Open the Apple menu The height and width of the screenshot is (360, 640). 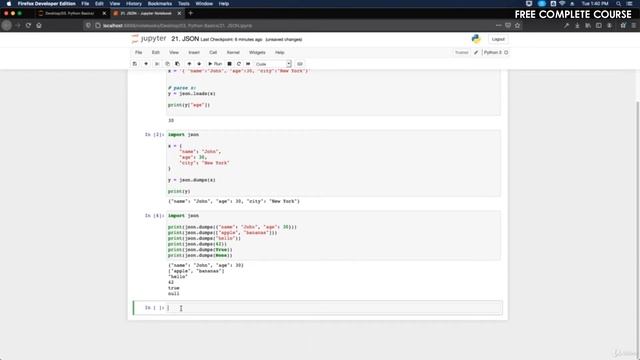pyautogui.click(x=9, y=4)
